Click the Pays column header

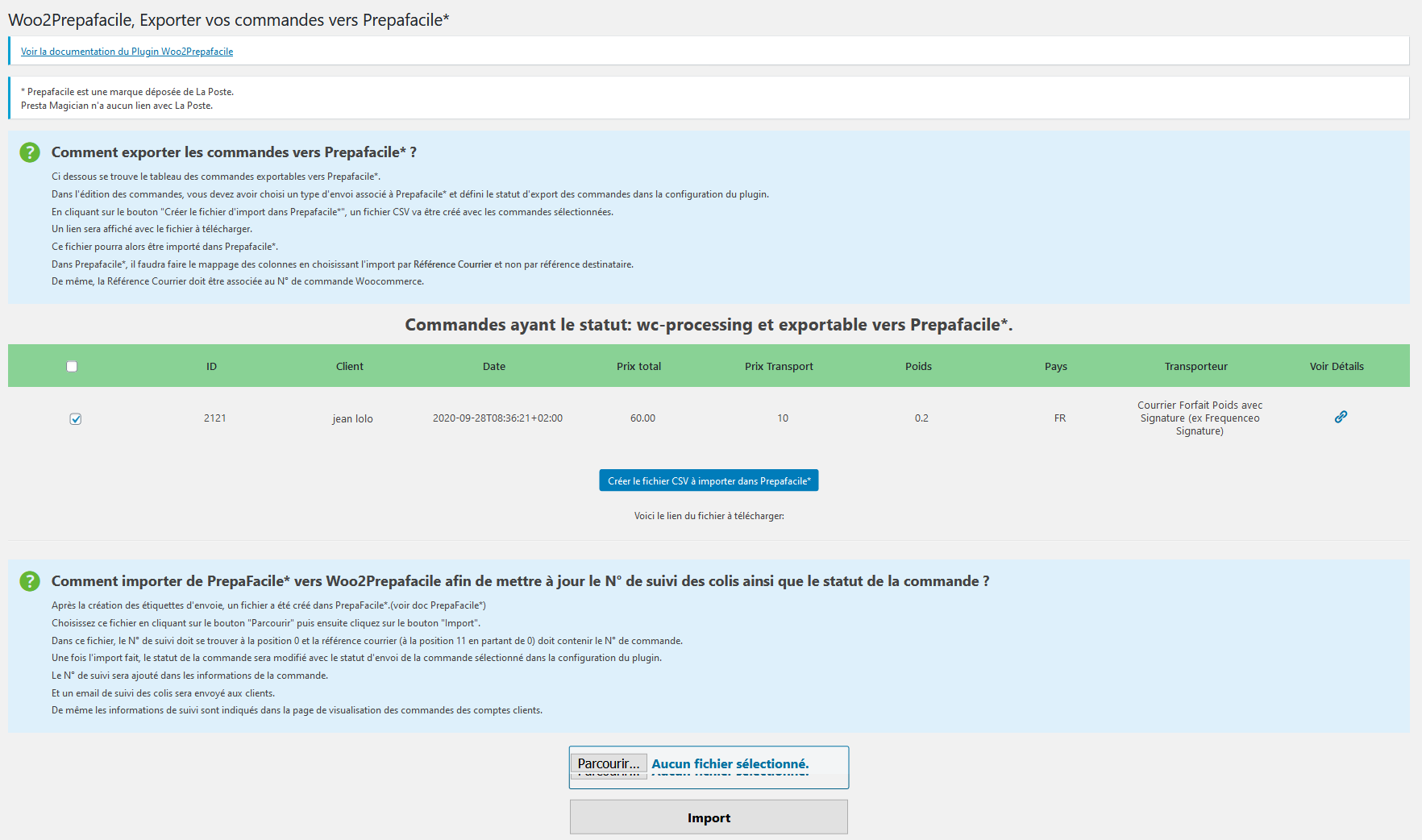click(x=1056, y=366)
